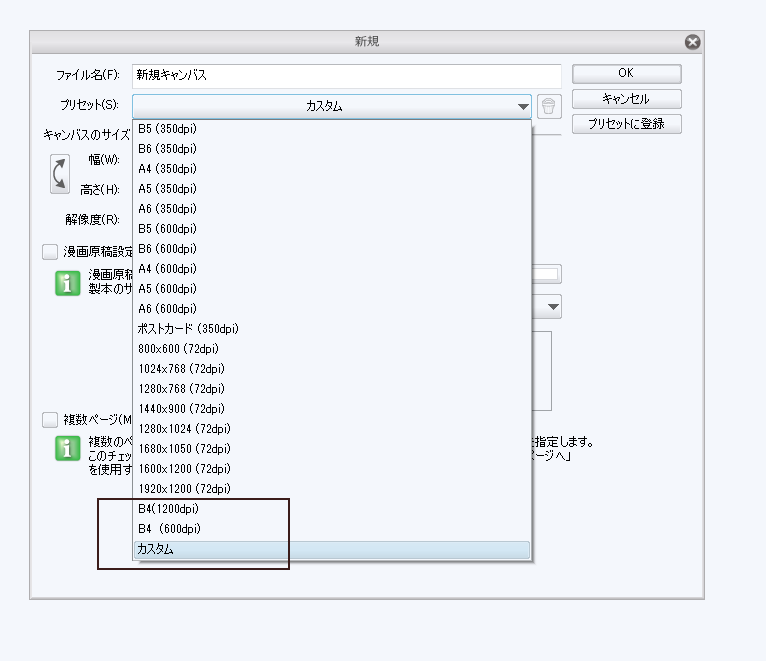Collapse the プリセット dropdown showing カスタム
Viewport: 766px width, 661px height.
pyautogui.click(x=332, y=106)
